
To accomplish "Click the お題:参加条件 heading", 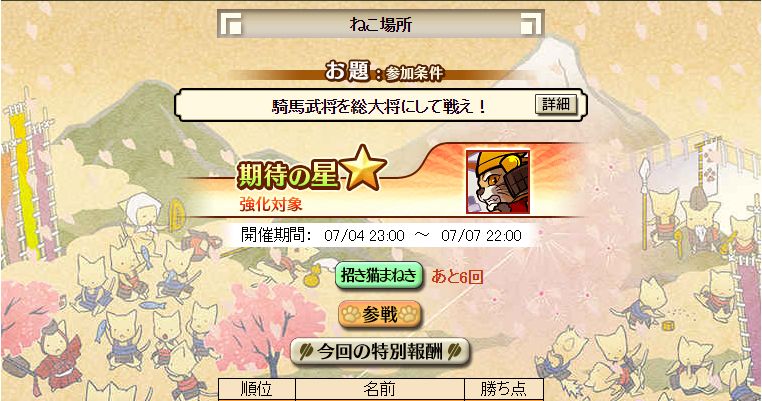I will 384,72.
